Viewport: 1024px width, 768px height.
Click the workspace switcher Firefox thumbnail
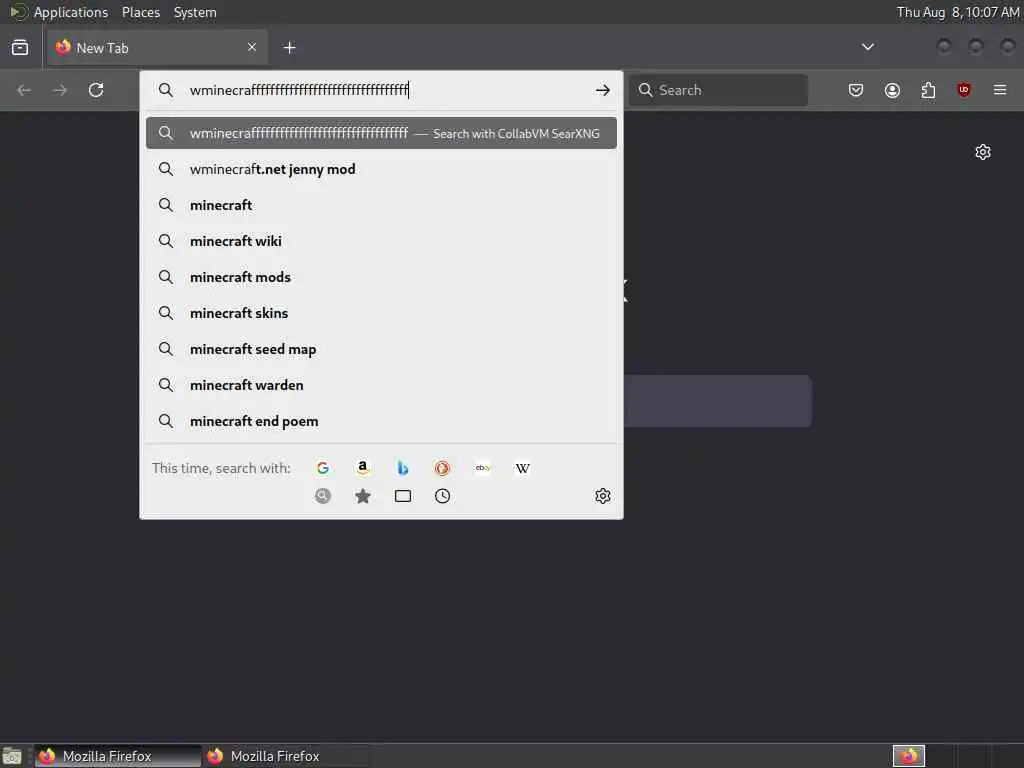tap(908, 756)
